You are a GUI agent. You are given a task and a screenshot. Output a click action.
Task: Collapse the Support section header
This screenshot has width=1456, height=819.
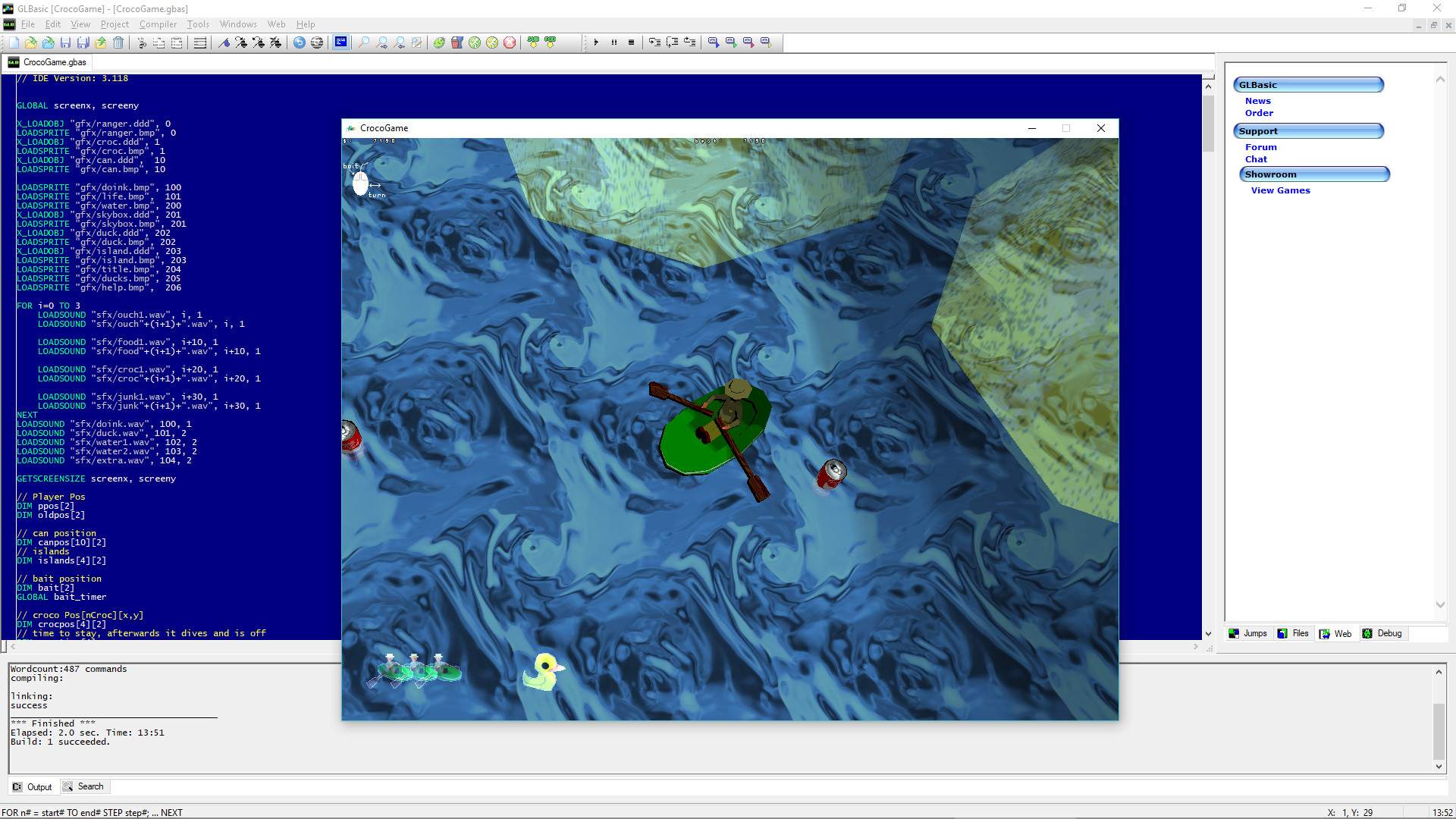click(1309, 130)
